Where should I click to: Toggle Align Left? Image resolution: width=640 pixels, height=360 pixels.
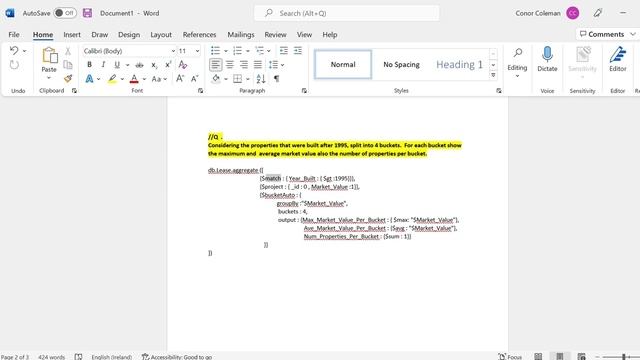216,64
